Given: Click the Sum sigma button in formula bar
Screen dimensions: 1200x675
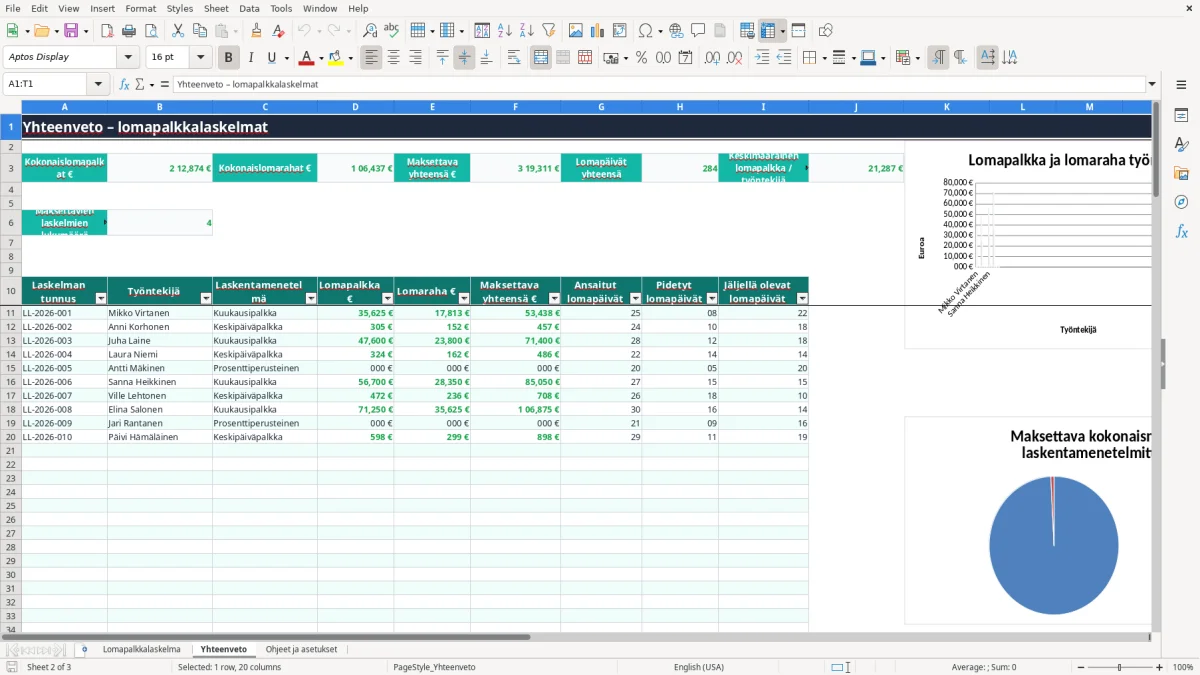Looking at the screenshot, I should (139, 85).
